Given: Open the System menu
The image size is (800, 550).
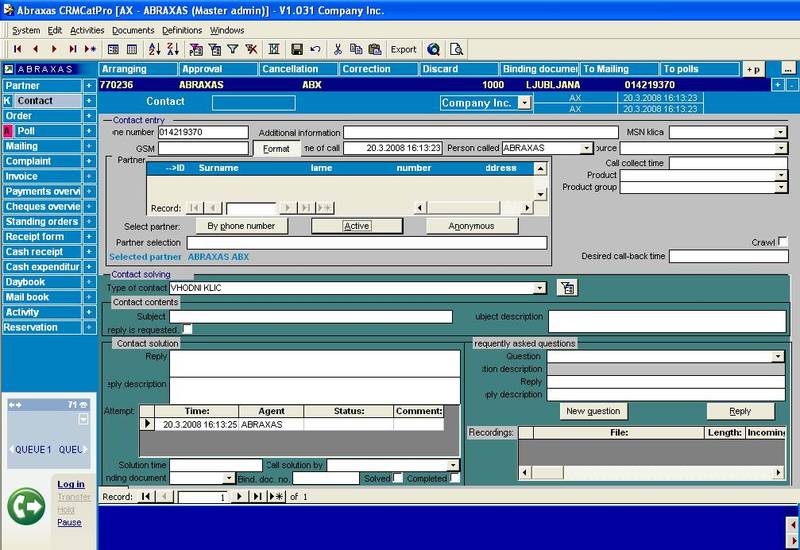Looking at the screenshot, I should coord(26,31).
